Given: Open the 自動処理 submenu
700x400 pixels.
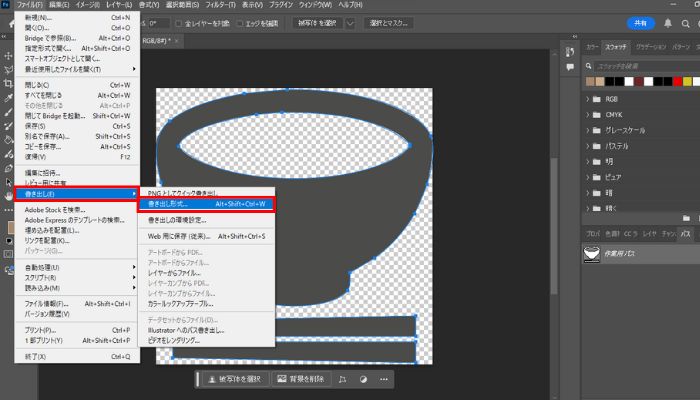Looking at the screenshot, I should (78, 267).
